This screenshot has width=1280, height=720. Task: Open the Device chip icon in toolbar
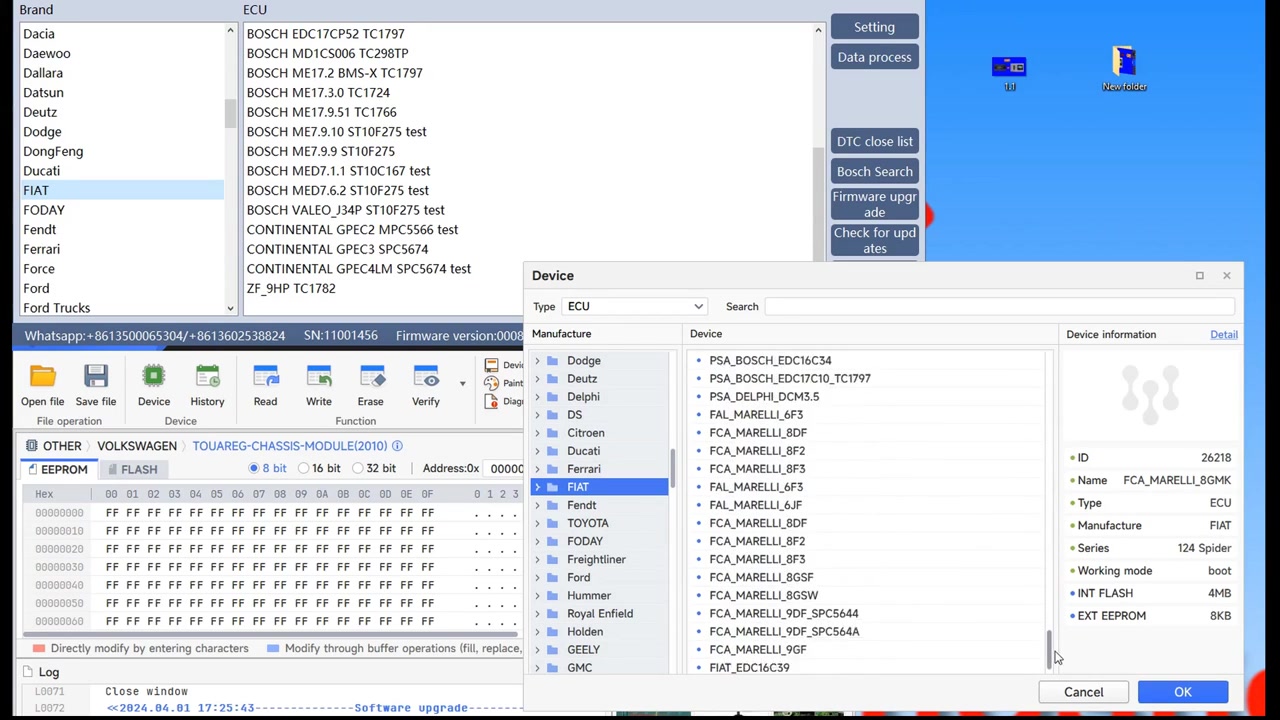coord(154,377)
